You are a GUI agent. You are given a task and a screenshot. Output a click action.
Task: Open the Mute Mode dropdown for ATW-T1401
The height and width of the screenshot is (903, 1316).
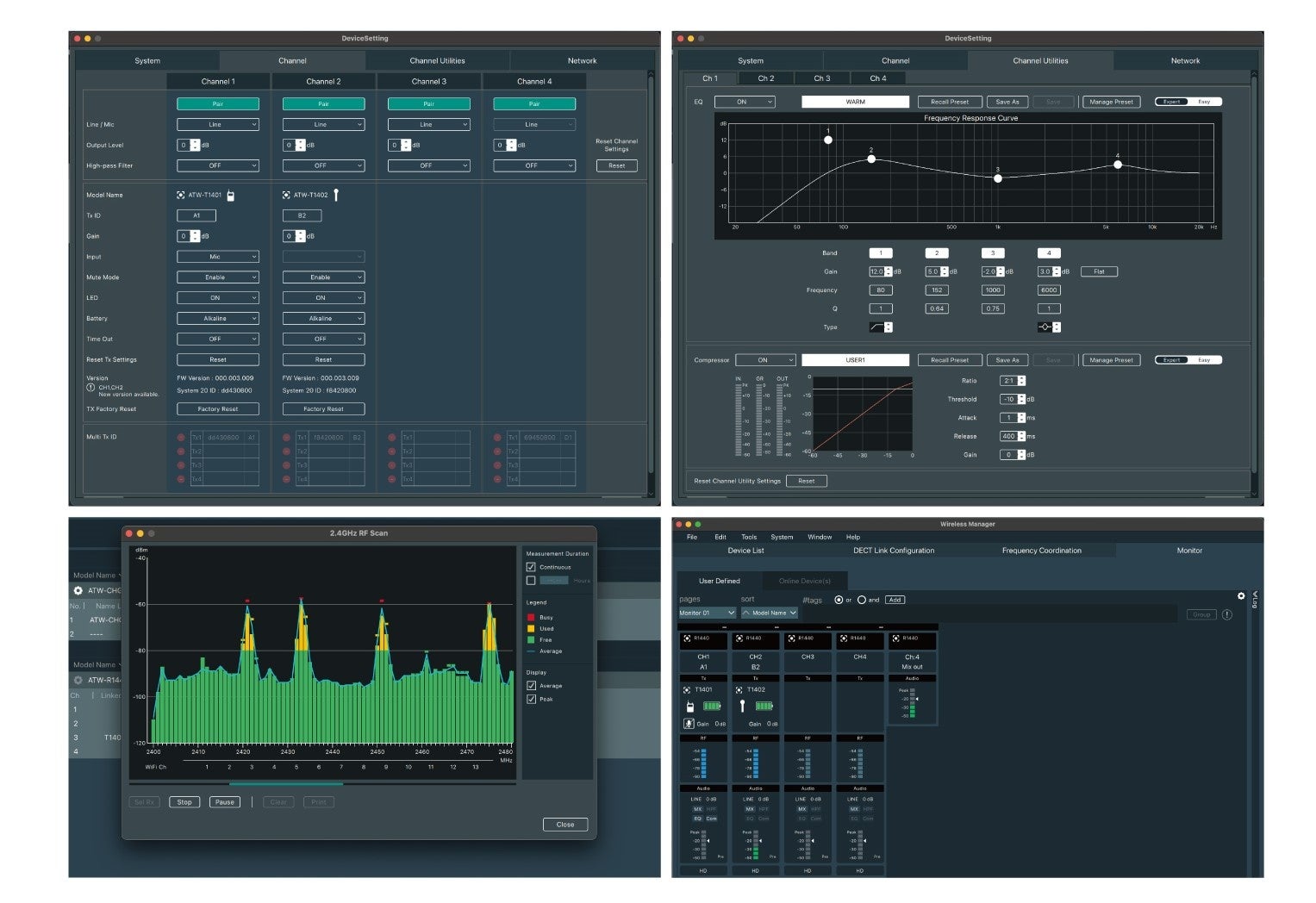(x=218, y=277)
